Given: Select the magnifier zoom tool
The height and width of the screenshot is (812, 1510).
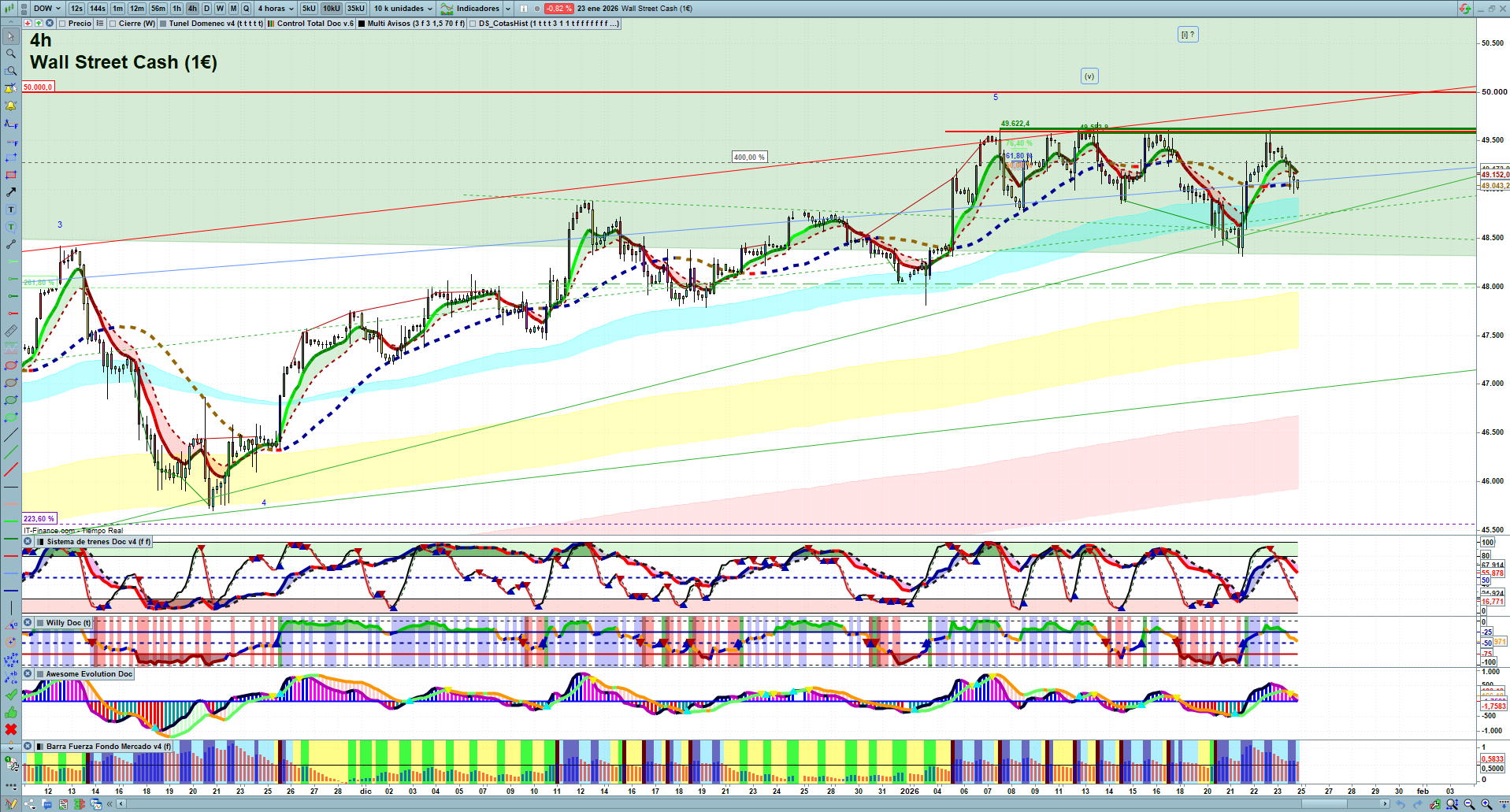Looking at the screenshot, I should (x=11, y=54).
